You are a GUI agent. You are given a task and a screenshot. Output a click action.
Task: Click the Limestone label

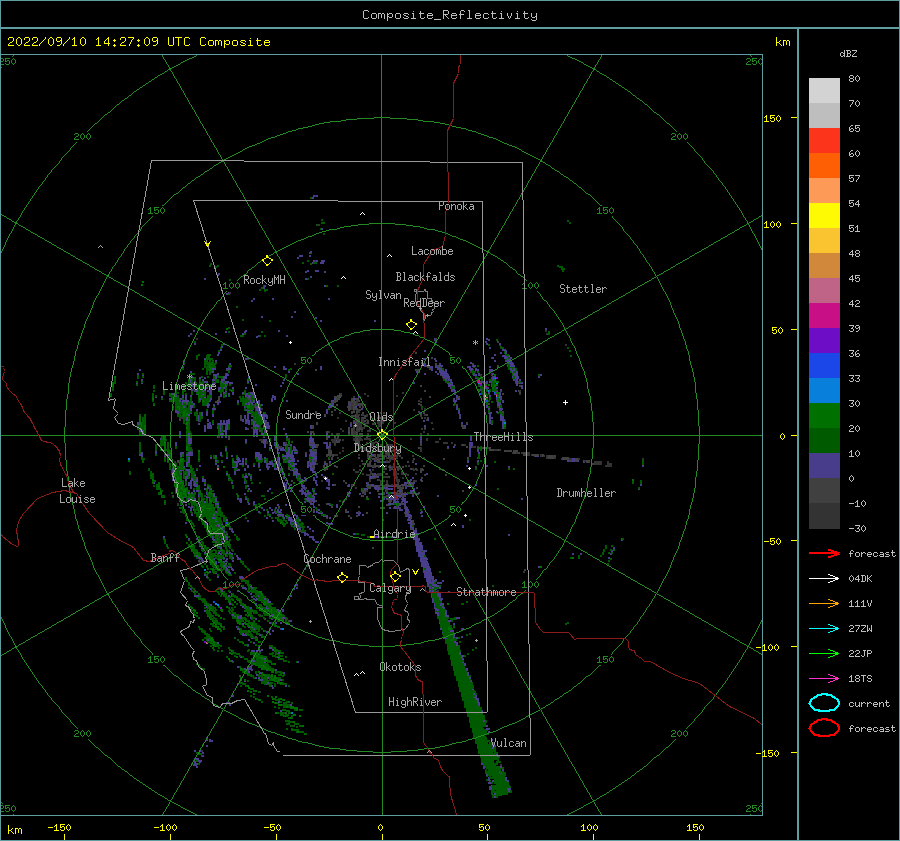pos(189,386)
